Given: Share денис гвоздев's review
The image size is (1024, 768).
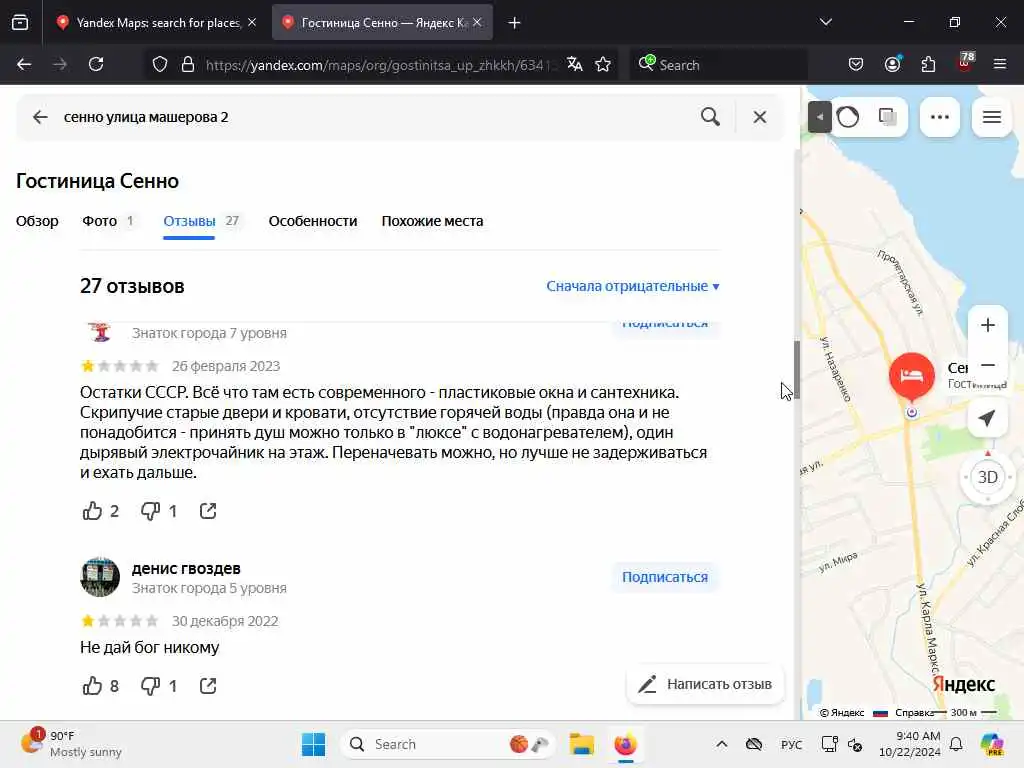Looking at the screenshot, I should click(208, 686).
